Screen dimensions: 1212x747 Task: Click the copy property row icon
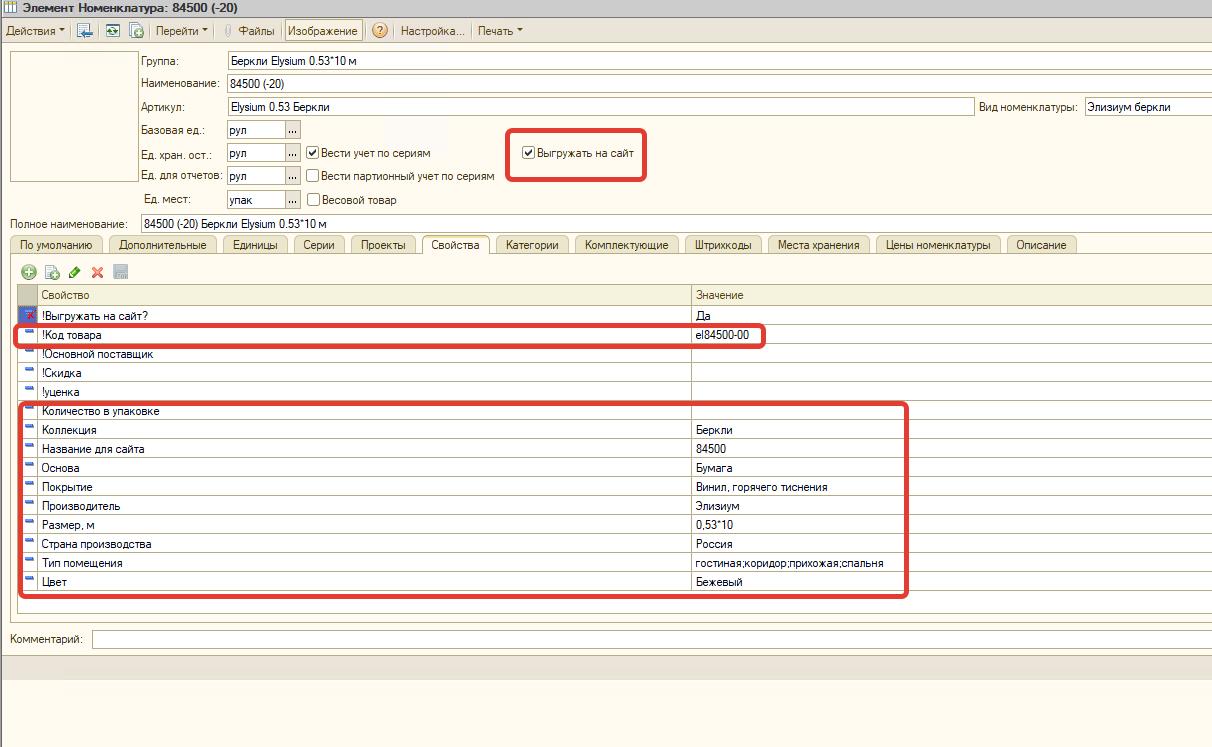point(52,272)
